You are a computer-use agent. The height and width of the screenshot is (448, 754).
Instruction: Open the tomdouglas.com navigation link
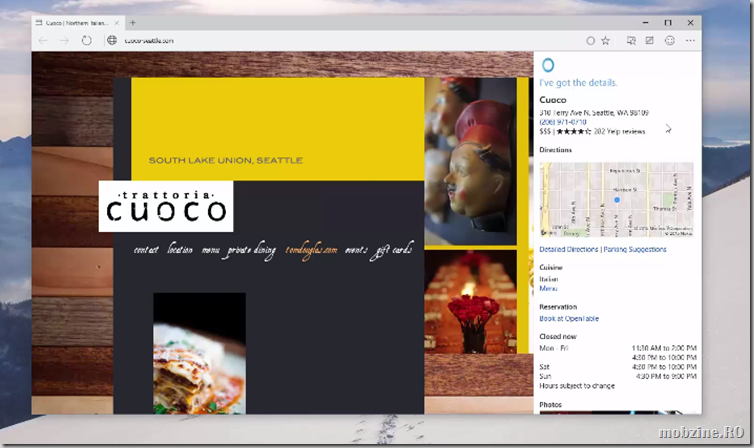[x=311, y=250]
